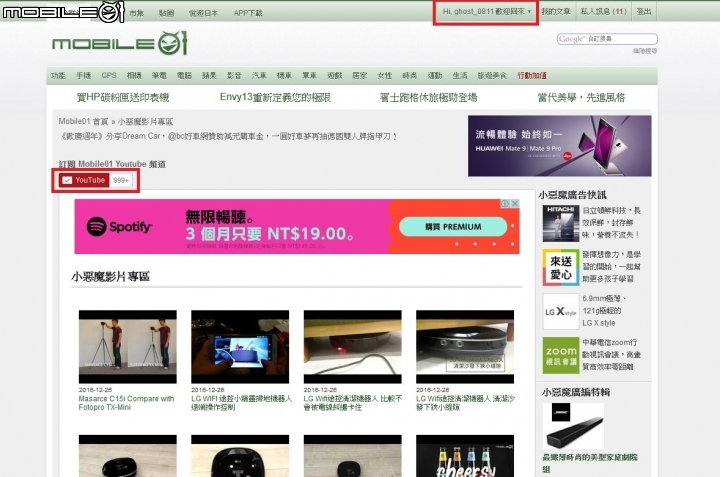Open Masarce C15i Compare with Fotopro title
The height and width of the screenshot is (477, 720).
(x=126, y=403)
